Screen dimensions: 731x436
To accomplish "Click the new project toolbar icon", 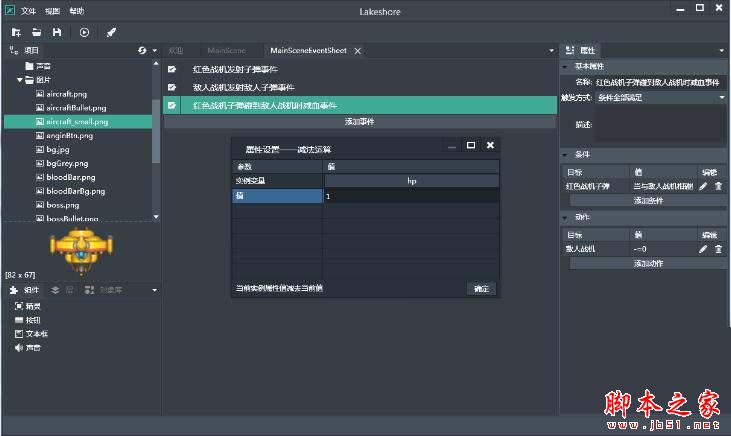I will (x=16, y=32).
